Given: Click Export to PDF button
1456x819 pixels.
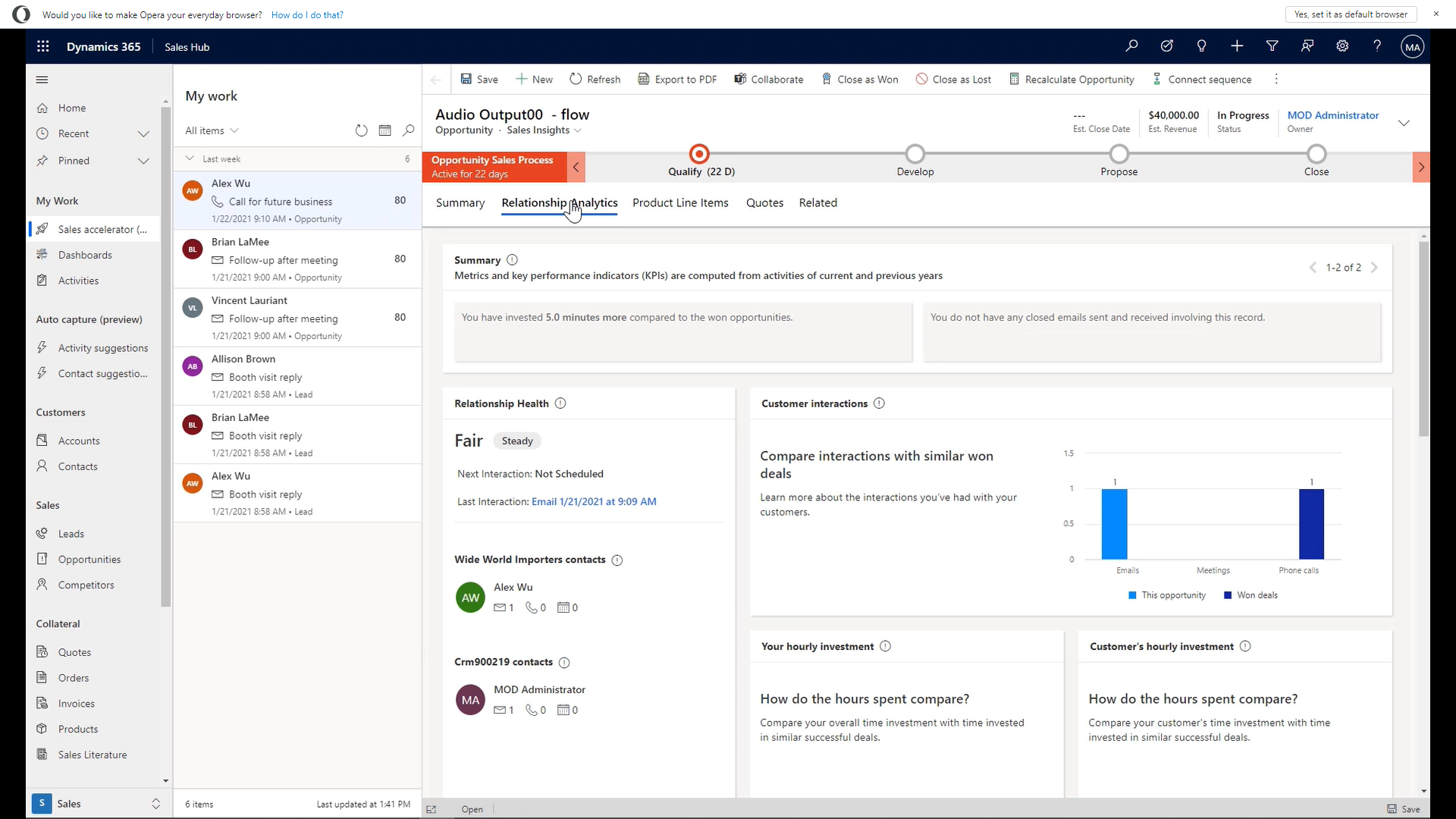Looking at the screenshot, I should 677,80.
